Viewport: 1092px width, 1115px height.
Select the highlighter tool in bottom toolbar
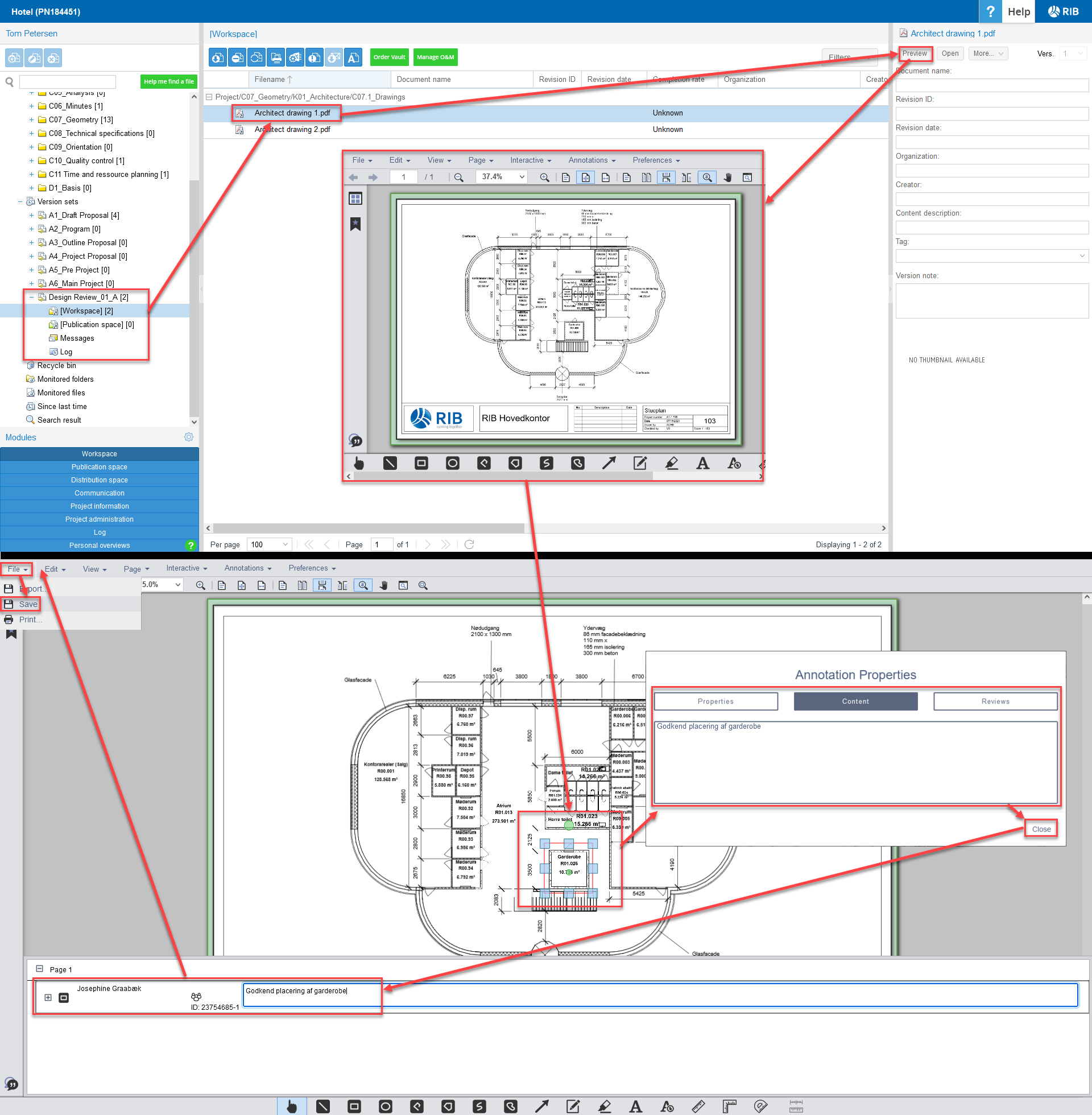coord(605,1106)
